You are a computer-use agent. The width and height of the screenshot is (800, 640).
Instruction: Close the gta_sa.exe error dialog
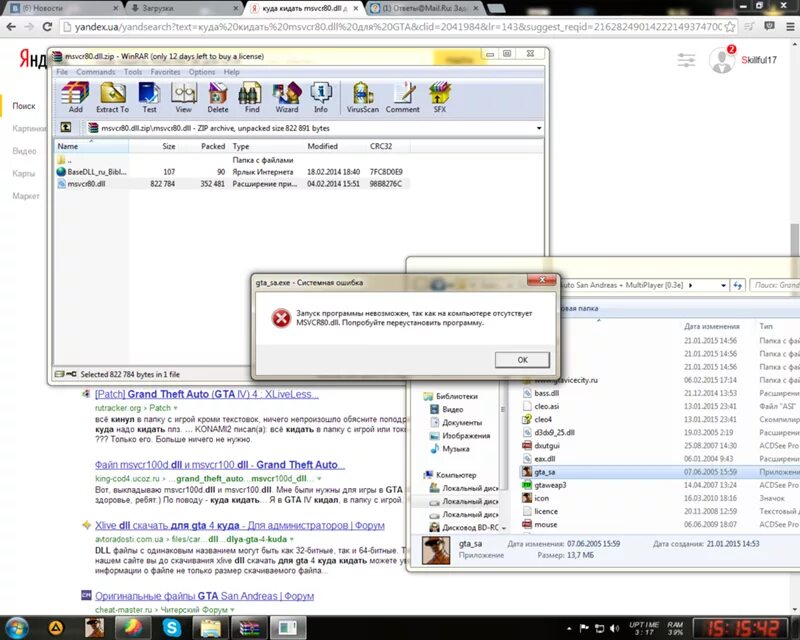[x=542, y=280]
